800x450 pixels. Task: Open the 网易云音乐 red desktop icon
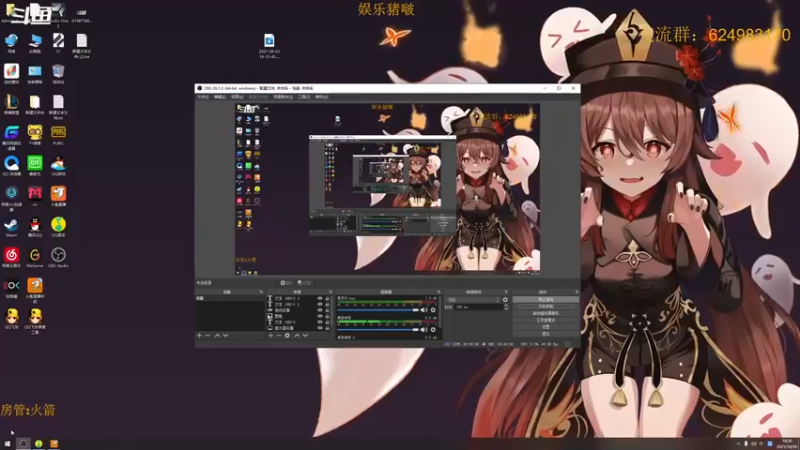coord(11,258)
